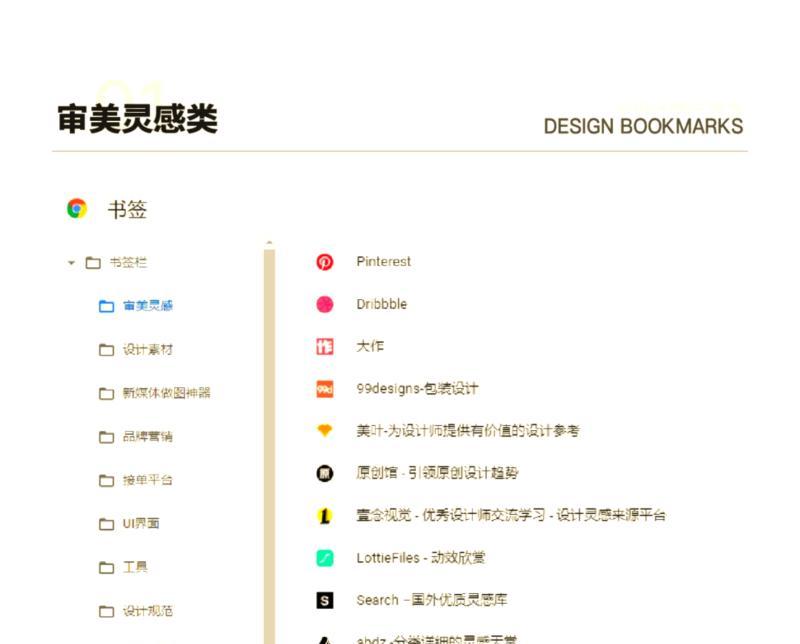The height and width of the screenshot is (644, 800).
Task: Open the 设计素材 folder label
Action: click(x=148, y=350)
